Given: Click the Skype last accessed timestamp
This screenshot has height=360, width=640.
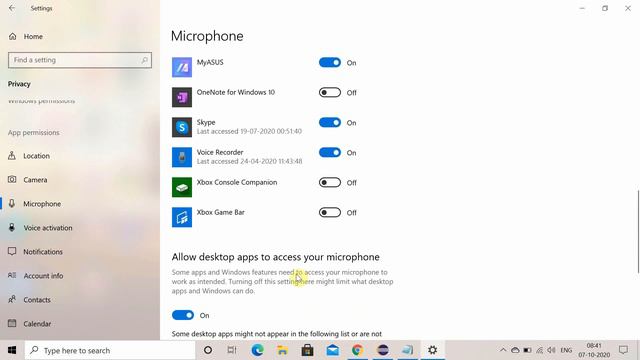Looking at the screenshot, I should click(x=249, y=131).
